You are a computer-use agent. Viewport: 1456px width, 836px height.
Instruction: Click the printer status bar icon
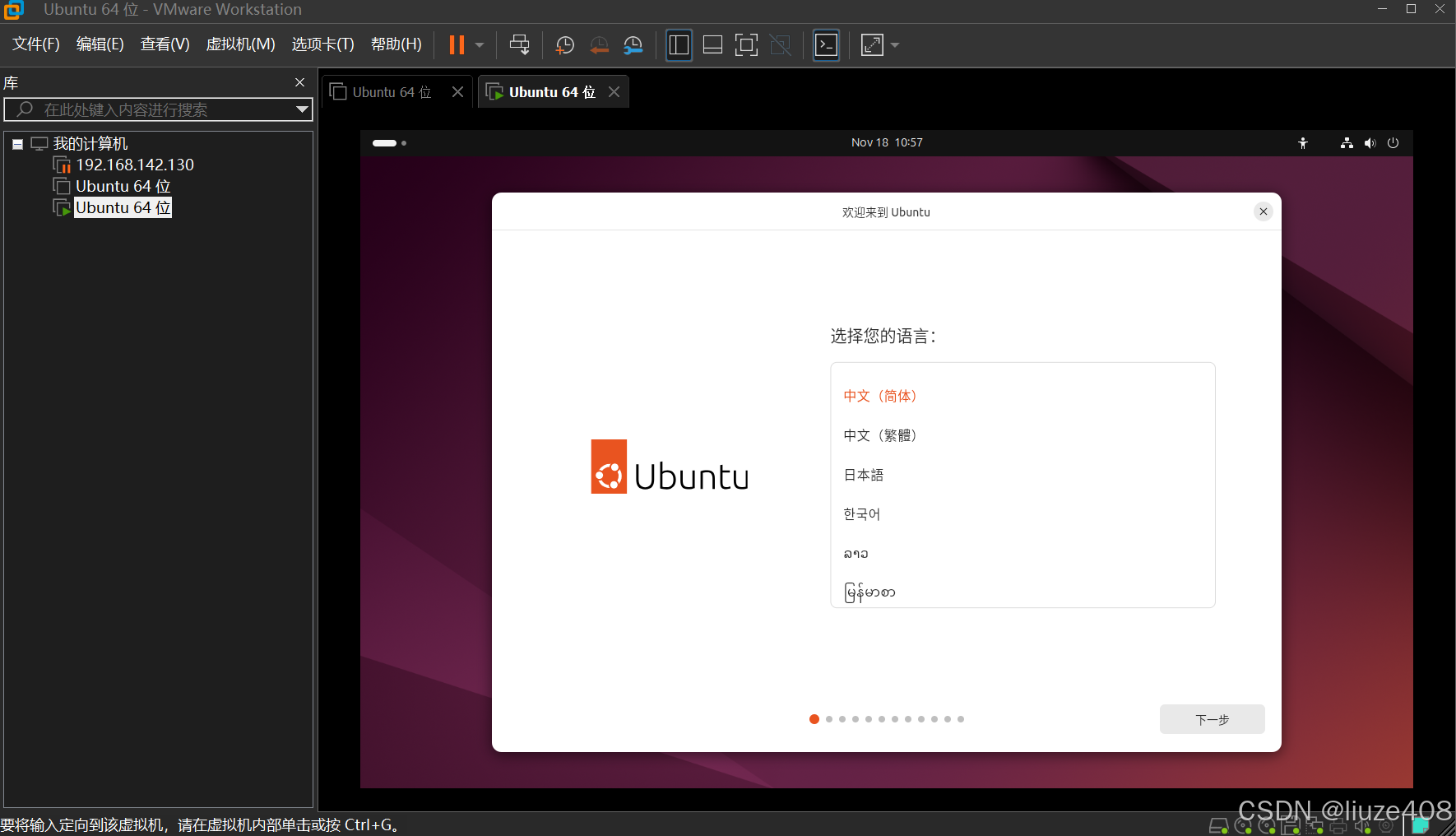pos(1338,826)
